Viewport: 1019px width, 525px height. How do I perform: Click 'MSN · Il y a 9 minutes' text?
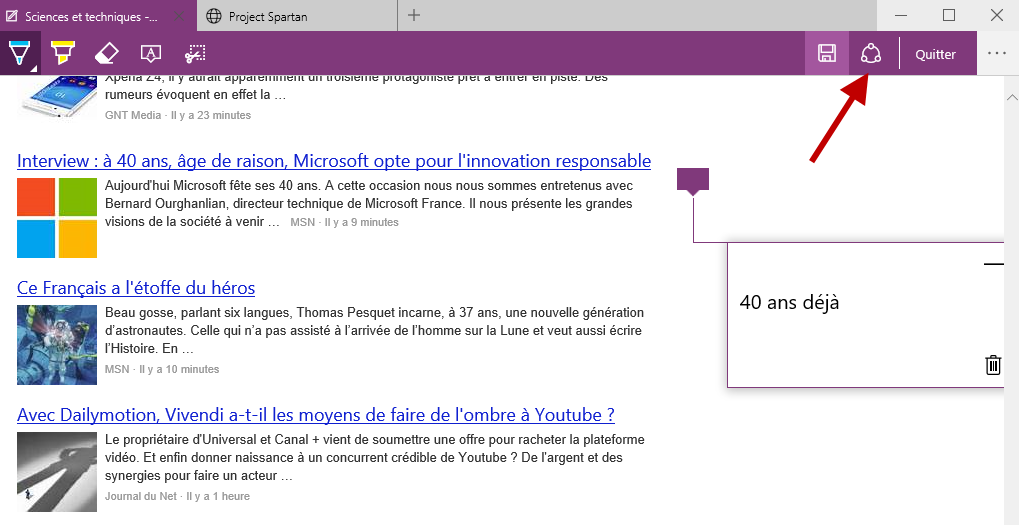[x=344, y=222]
